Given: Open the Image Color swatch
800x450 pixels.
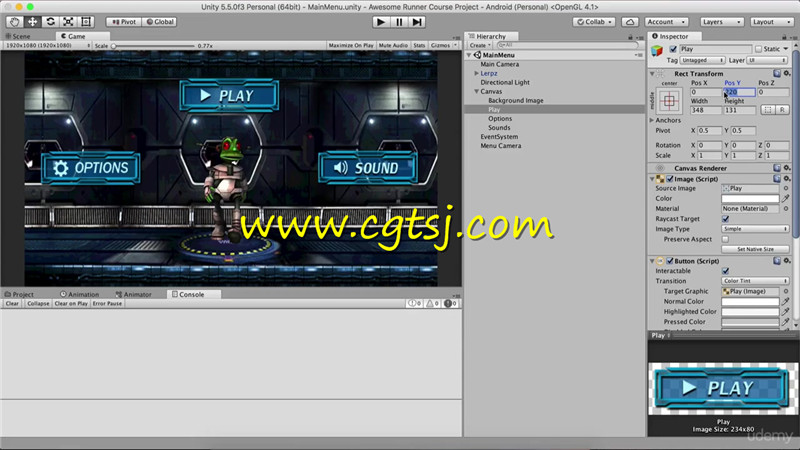Looking at the screenshot, I should coord(750,198).
